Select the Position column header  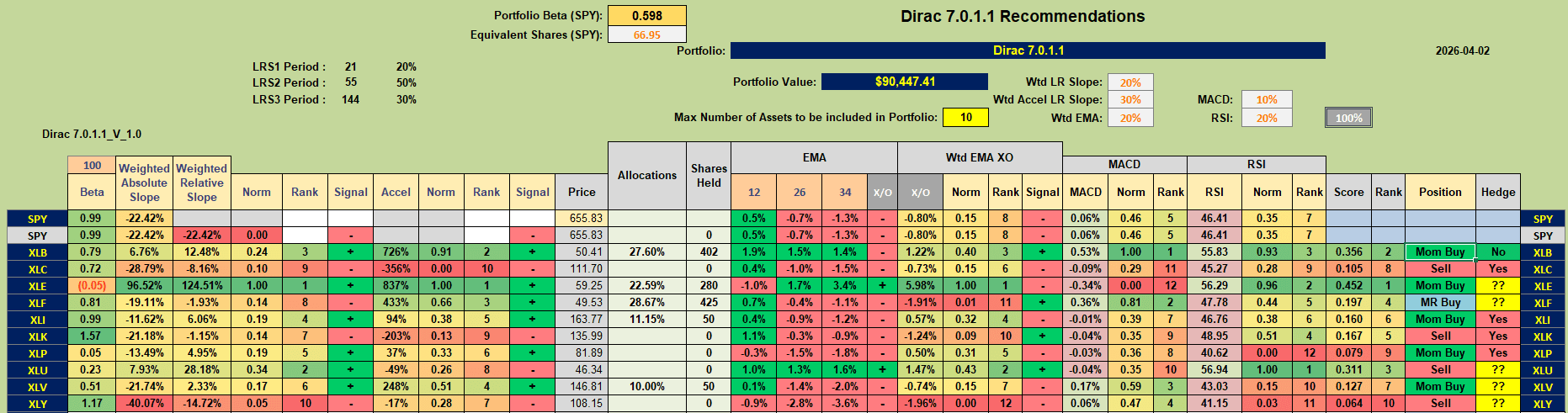tap(1440, 192)
